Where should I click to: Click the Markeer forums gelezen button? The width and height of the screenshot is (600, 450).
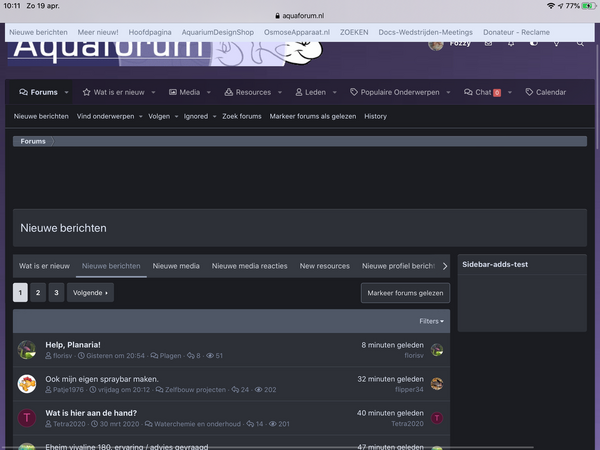pyautogui.click(x=405, y=293)
